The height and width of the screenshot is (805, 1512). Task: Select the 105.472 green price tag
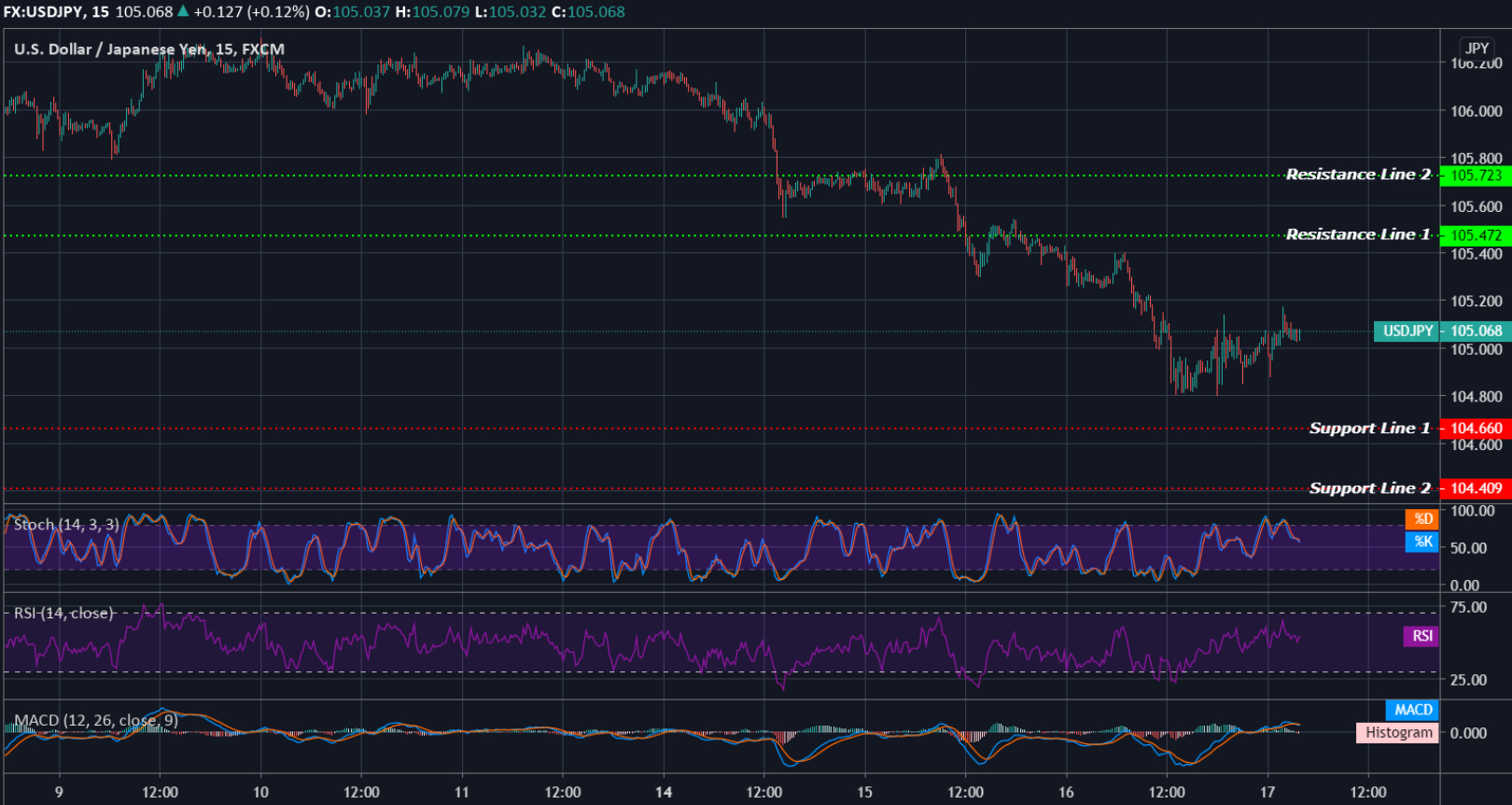pyautogui.click(x=1476, y=235)
